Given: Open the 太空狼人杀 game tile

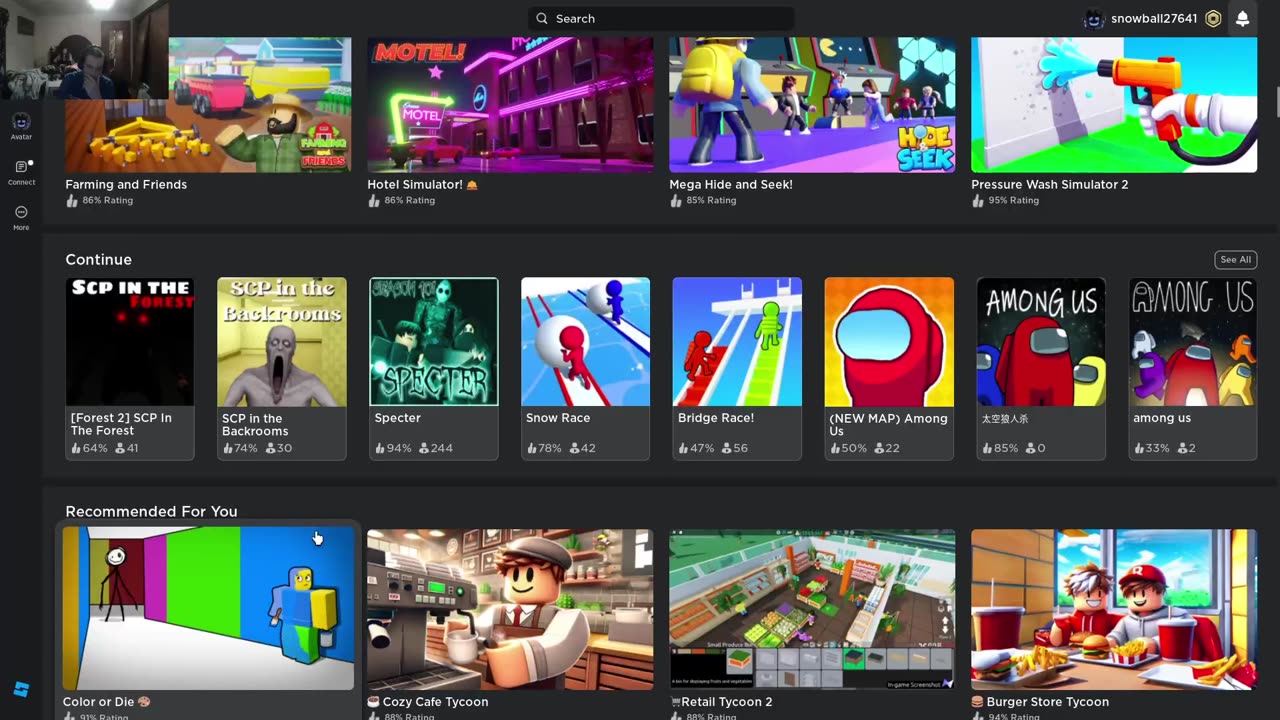Looking at the screenshot, I should tap(1041, 368).
